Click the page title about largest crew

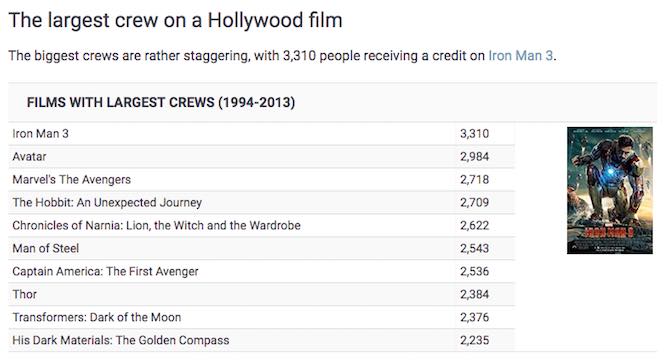point(175,21)
